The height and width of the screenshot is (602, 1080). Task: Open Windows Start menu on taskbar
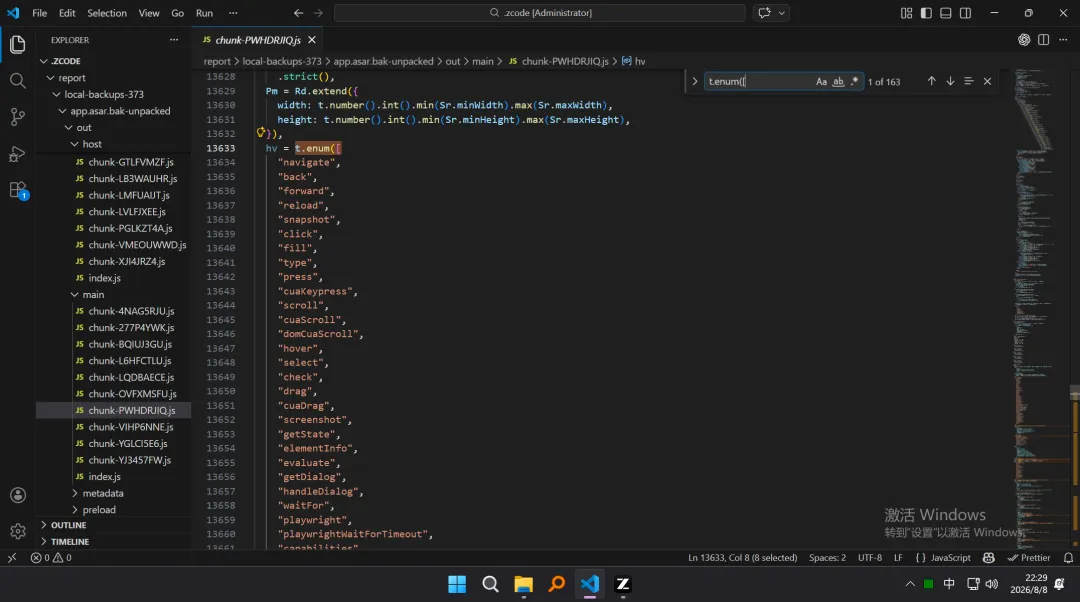[457, 584]
